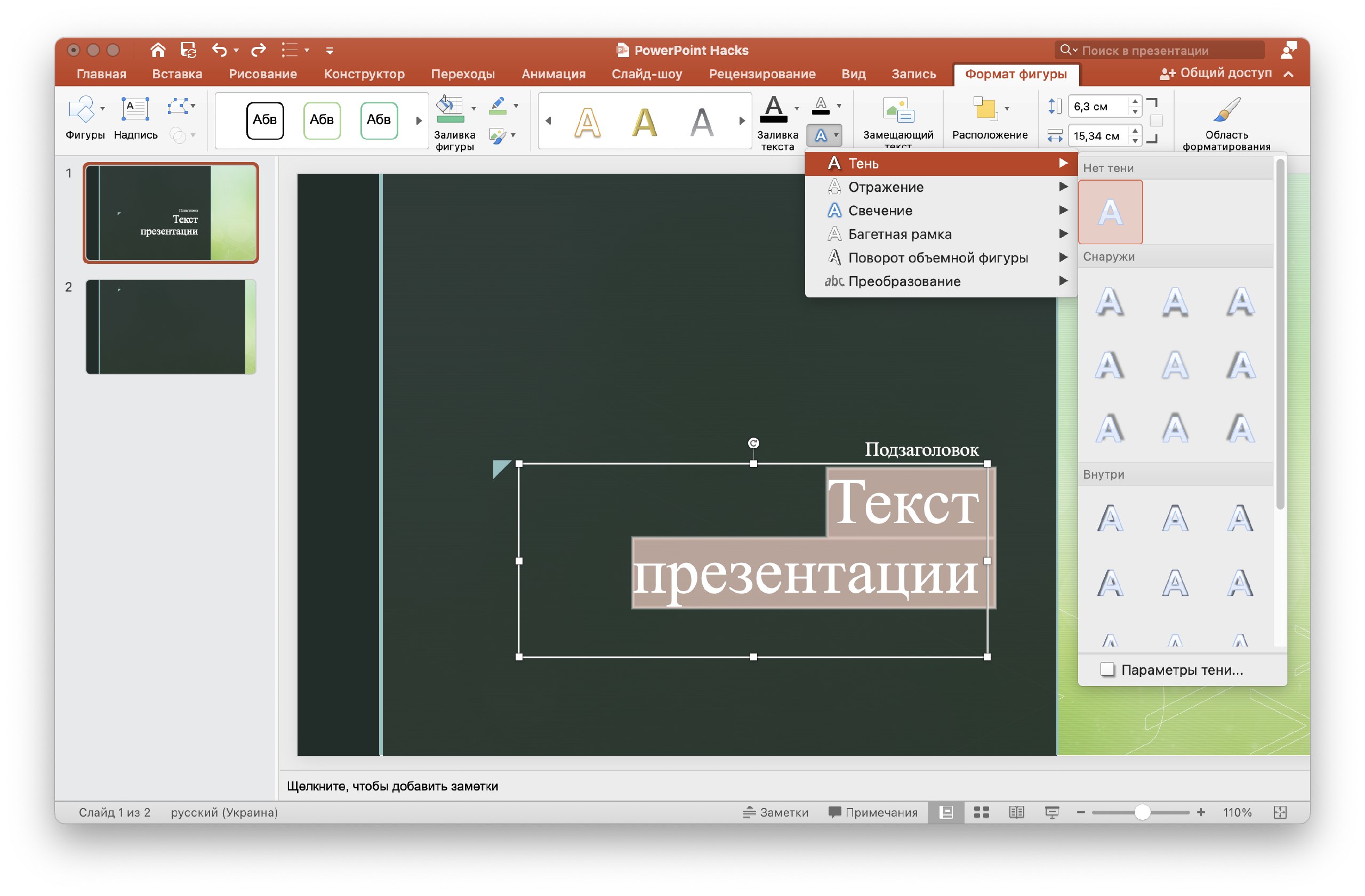The width and height of the screenshot is (1365, 896).
Task: Click the text outline A icon
Action: (821, 106)
